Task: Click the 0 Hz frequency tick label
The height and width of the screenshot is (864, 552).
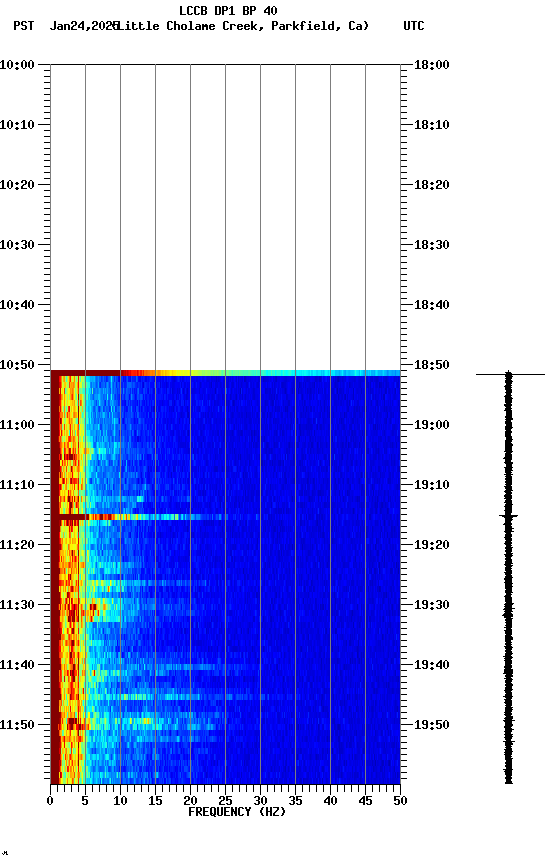Action: pos(50,801)
